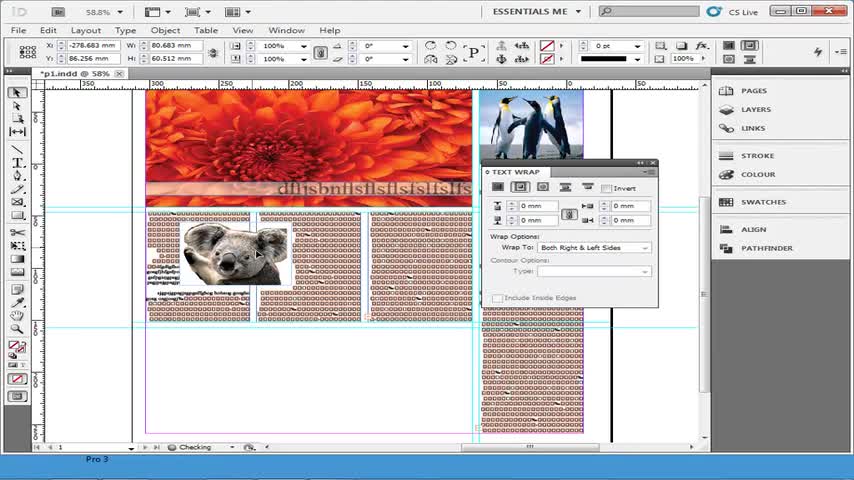Viewport: 854px width, 480px height.
Task: Select the Selection tool (black arrow)
Action: 17,93
